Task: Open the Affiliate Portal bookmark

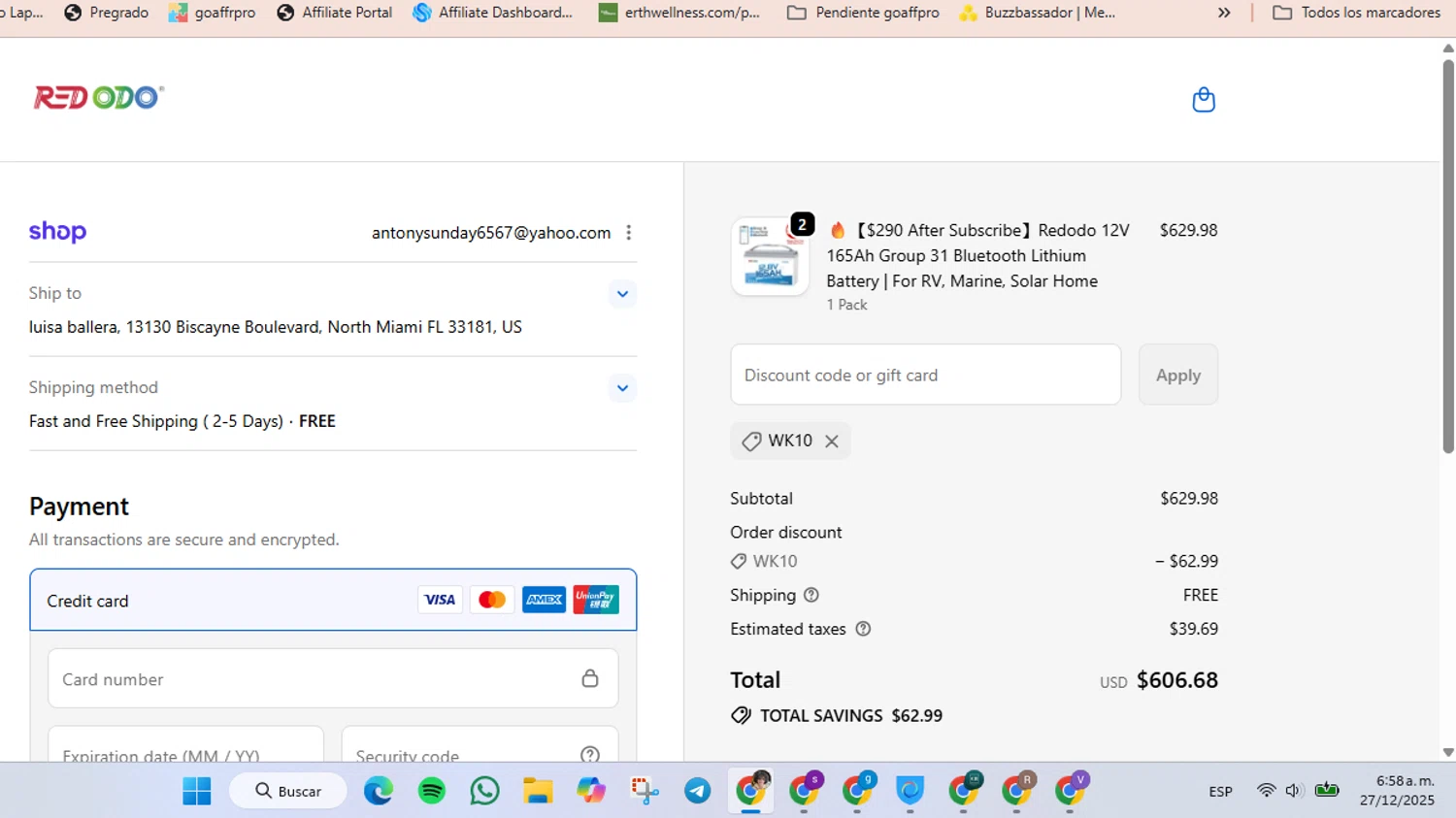Action: (x=335, y=13)
